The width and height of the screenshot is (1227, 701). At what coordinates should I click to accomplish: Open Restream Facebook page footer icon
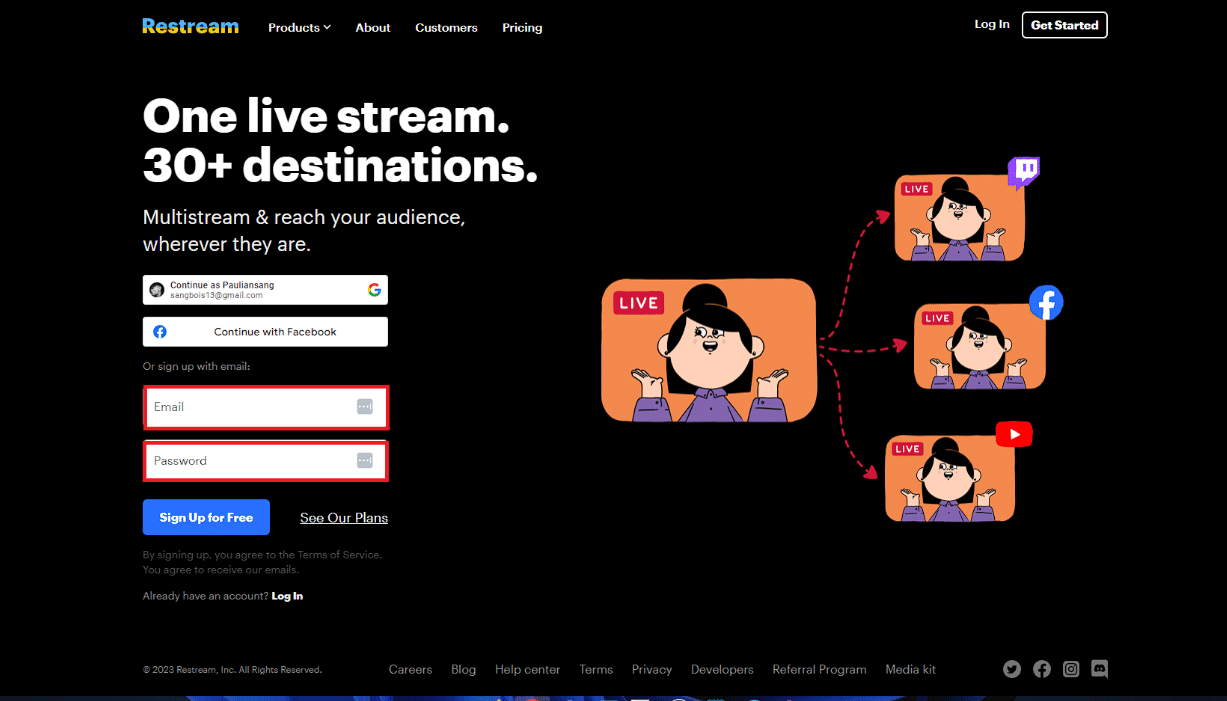point(1042,669)
